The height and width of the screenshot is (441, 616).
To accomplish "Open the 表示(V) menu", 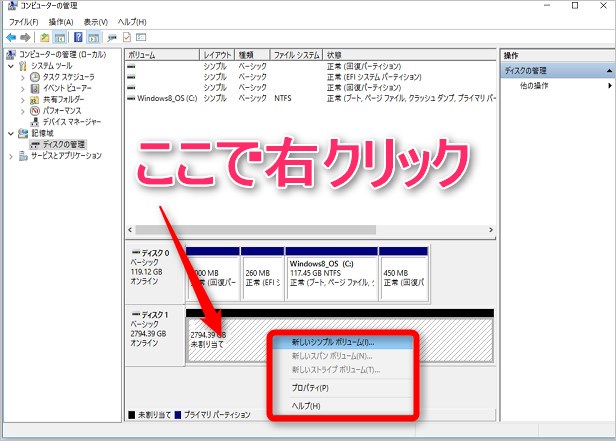I will pyautogui.click(x=96, y=22).
